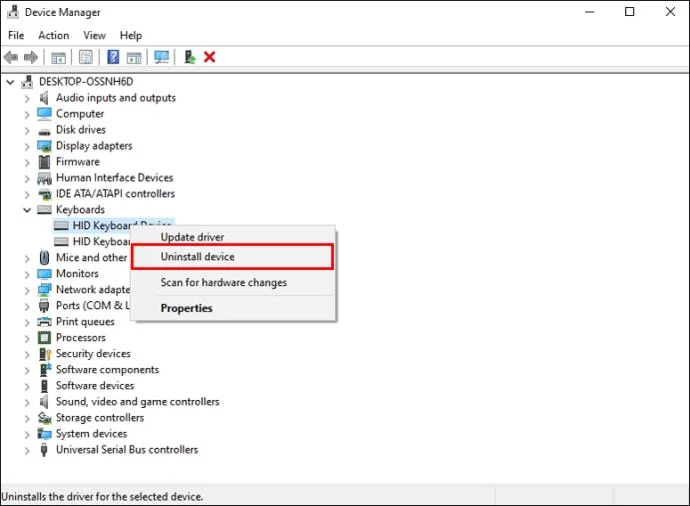Click the back arrow in toolbar
This screenshot has width=690, height=506.
click(x=11, y=57)
